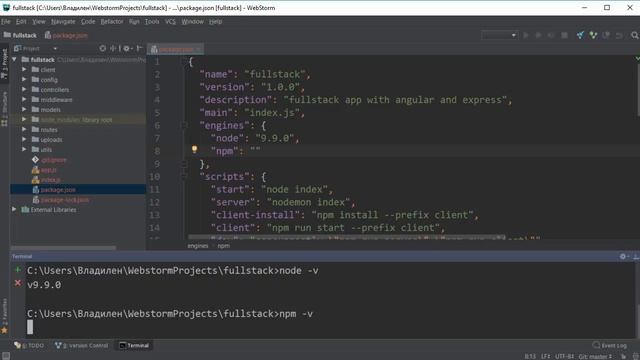Open the Version Control tool window tab
The image size is (640, 360).
(x=82, y=345)
